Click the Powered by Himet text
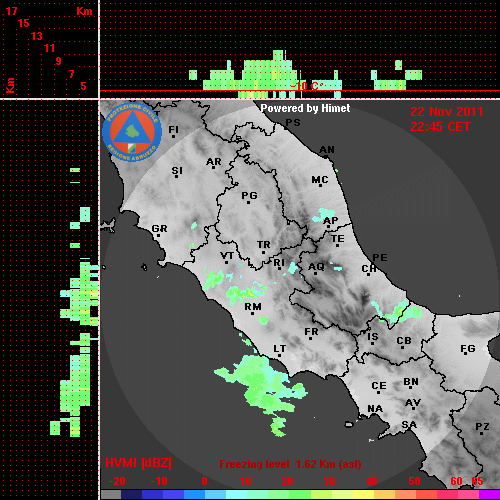 (x=305, y=108)
